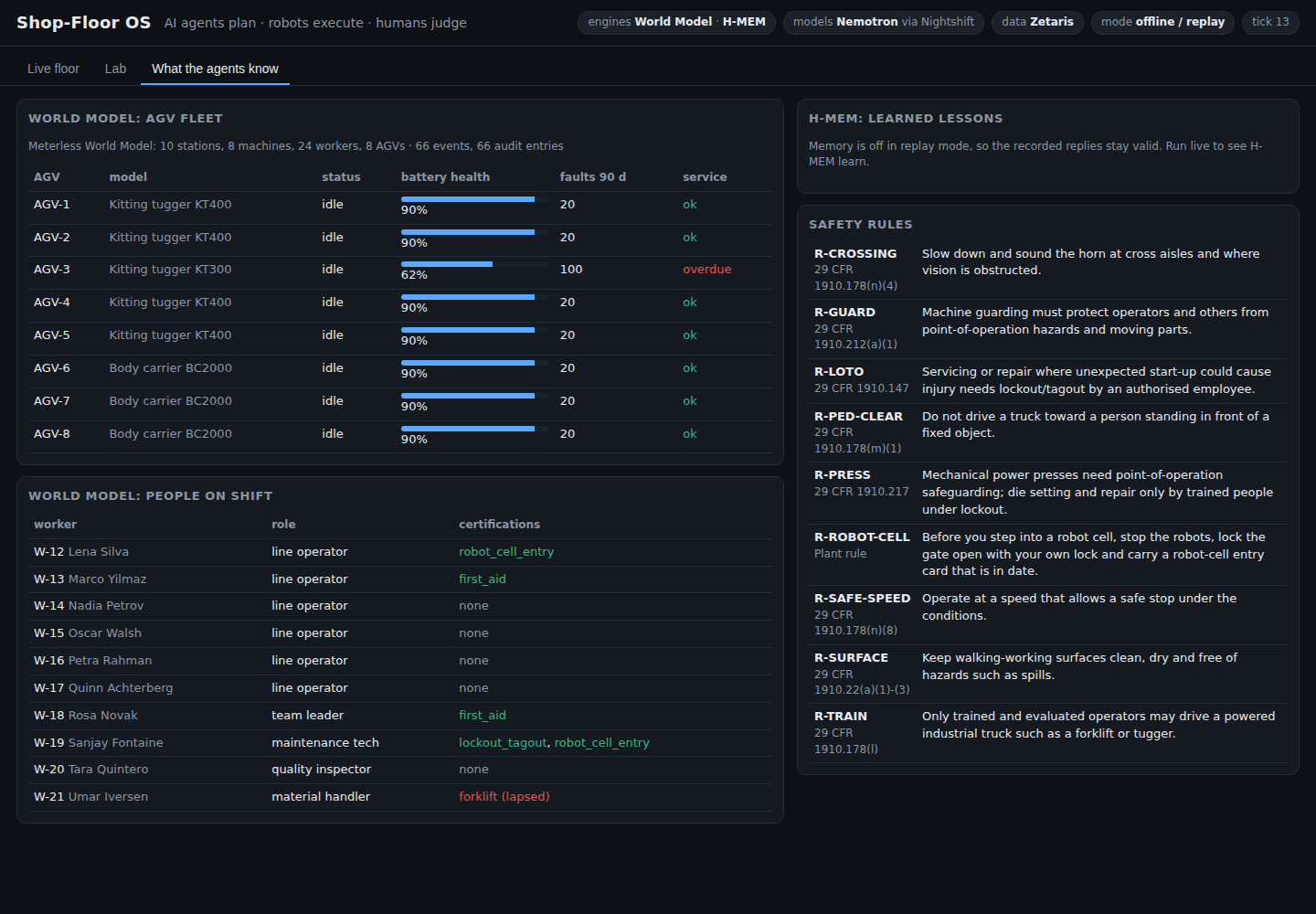Click the mode offline / replay pill
The image size is (1316, 914).
click(x=1162, y=22)
